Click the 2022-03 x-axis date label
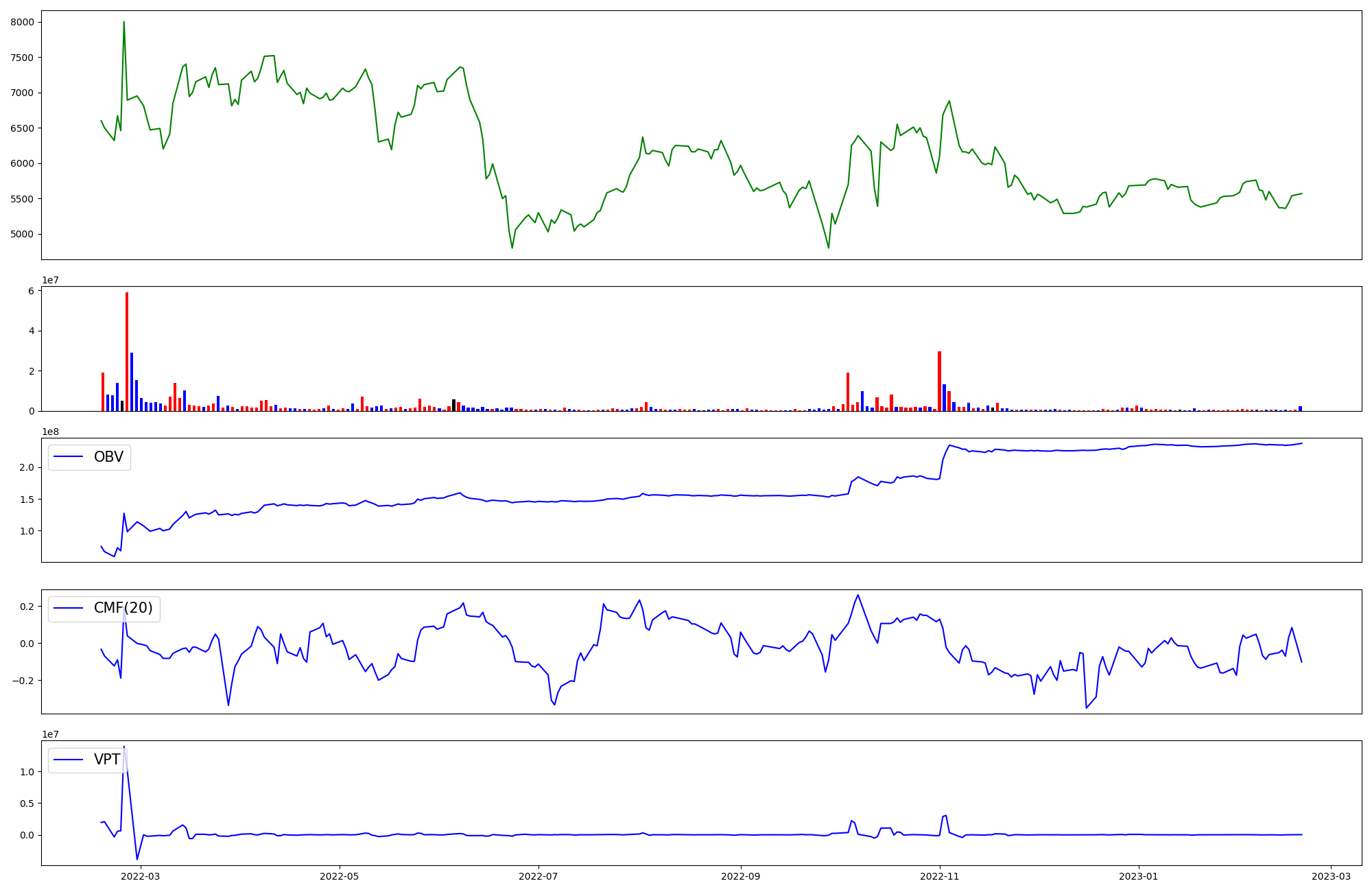Viewport: 1372px width, 892px height. click(x=140, y=876)
